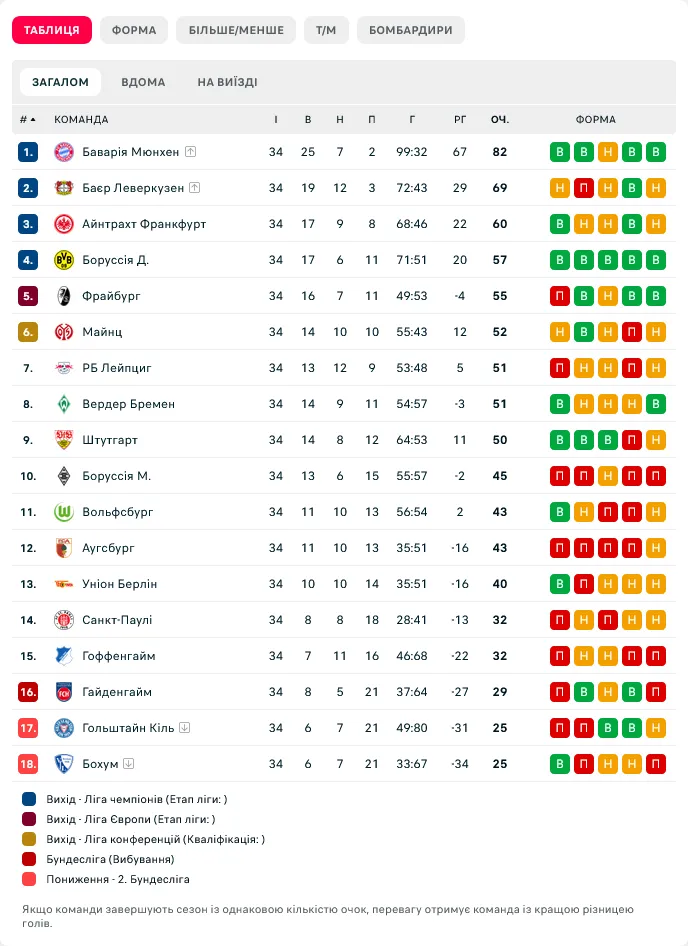
Task: Select the ЗАГАЛОМ overall filter
Action: (x=60, y=82)
